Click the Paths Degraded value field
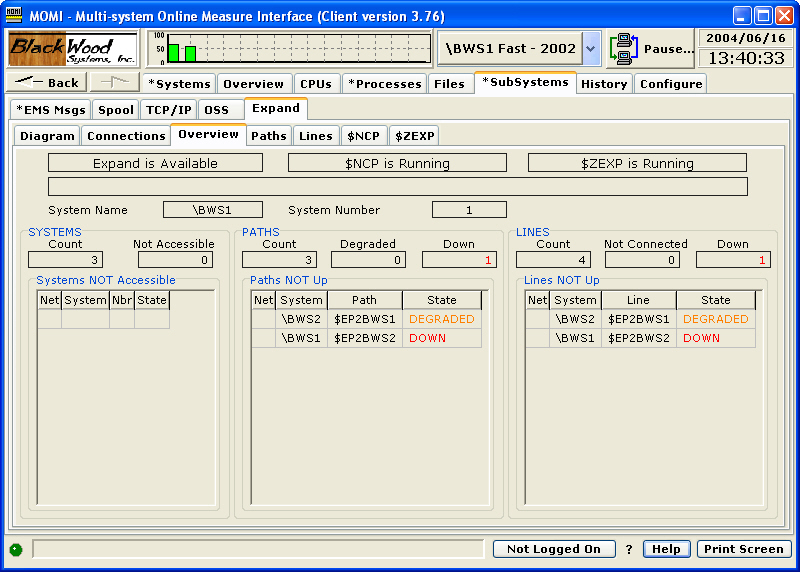 coord(368,260)
